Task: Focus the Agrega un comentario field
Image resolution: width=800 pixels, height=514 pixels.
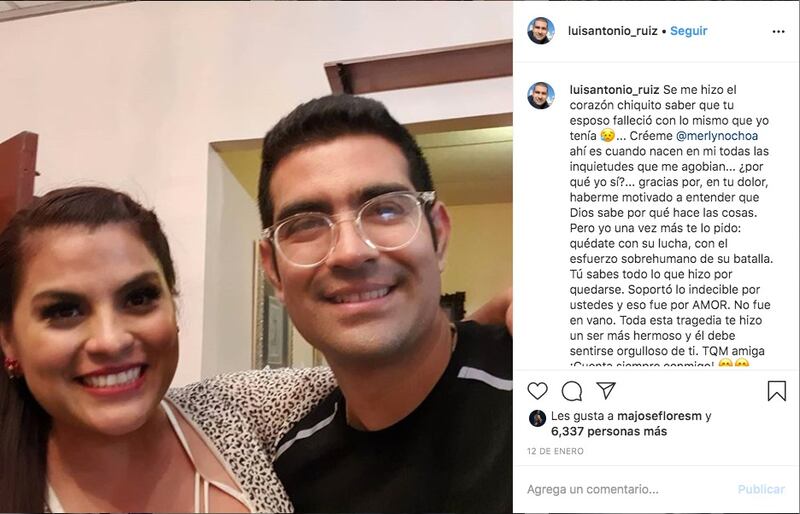Action: (628, 489)
